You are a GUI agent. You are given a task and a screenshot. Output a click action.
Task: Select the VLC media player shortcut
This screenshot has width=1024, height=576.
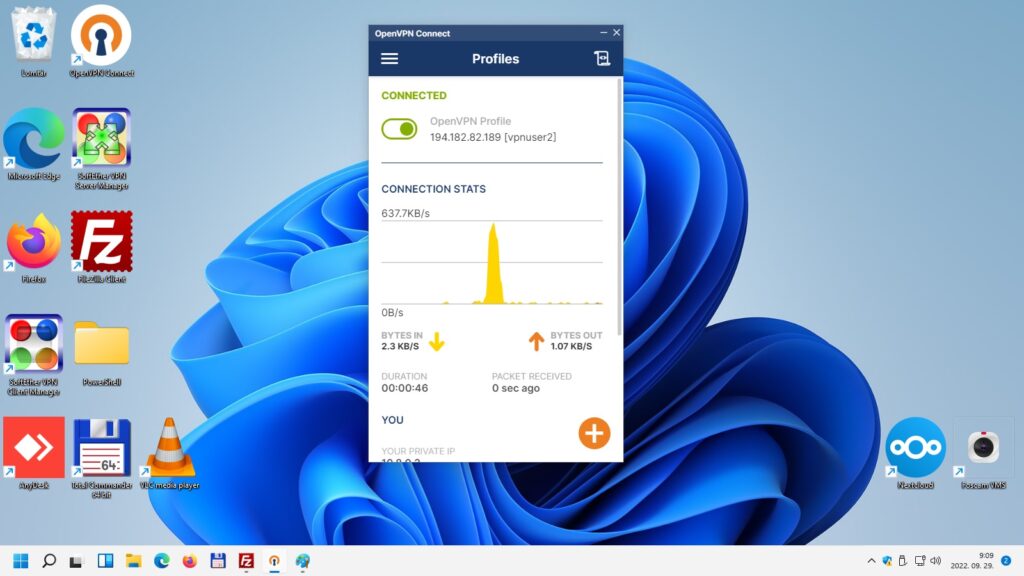coord(169,453)
